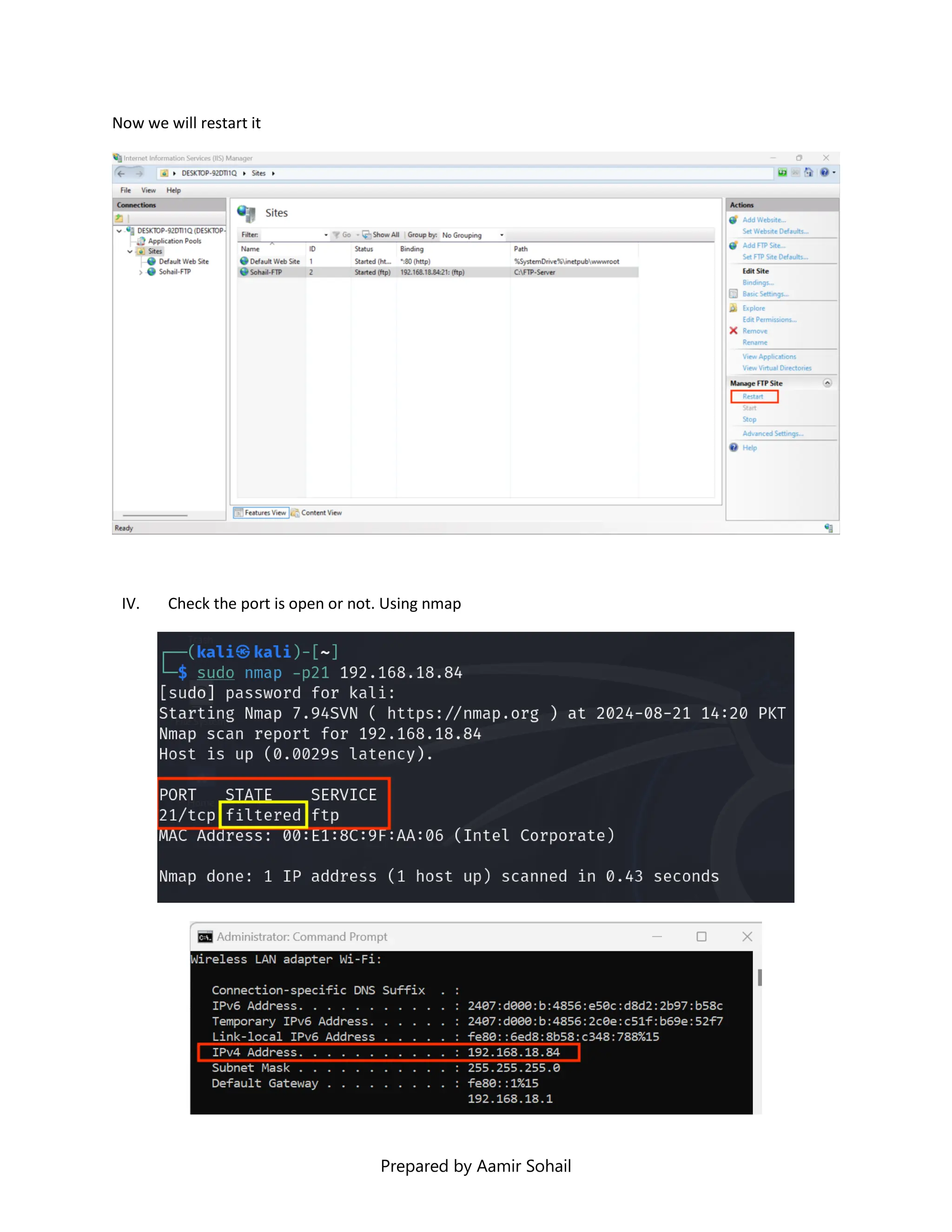
Task: Click the Rename link in Actions
Action: tap(755, 343)
